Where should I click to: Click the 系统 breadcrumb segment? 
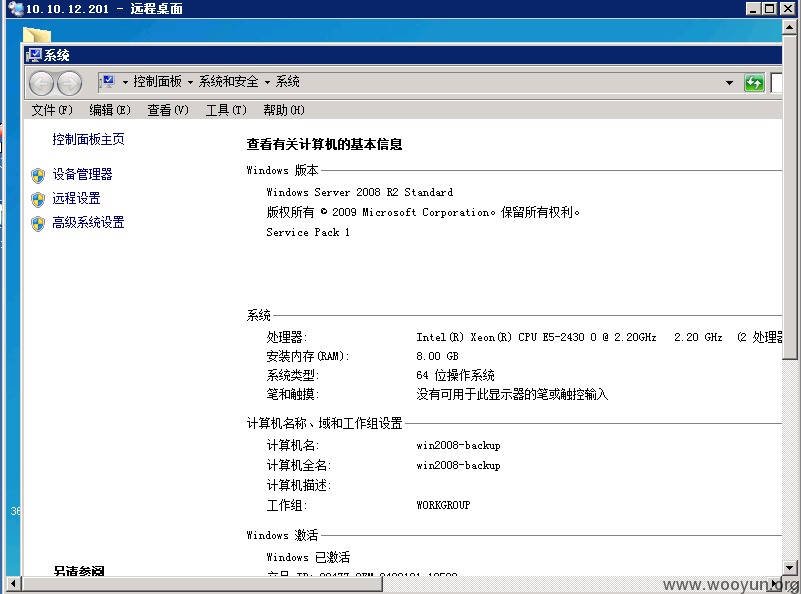coord(288,81)
